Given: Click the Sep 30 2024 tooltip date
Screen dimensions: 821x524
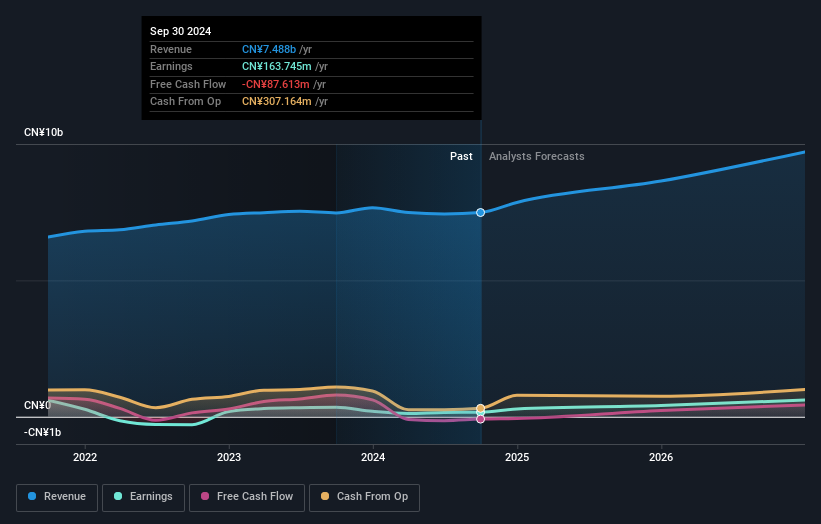Looking at the screenshot, I should [181, 31].
